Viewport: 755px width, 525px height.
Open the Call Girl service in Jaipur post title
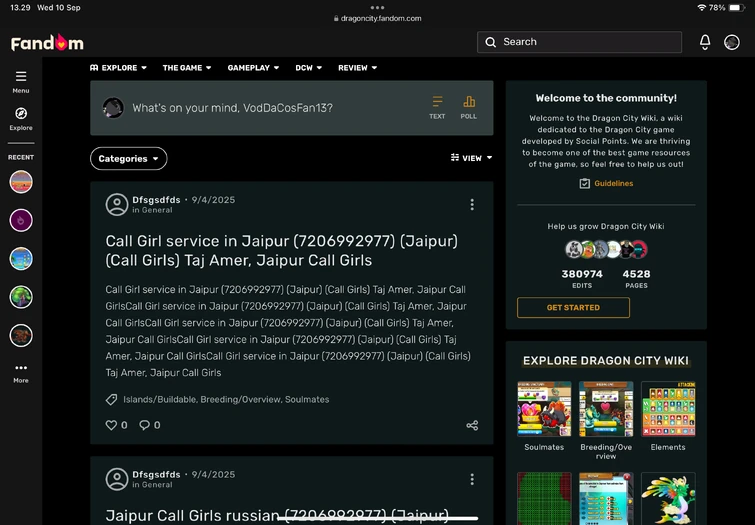click(282, 250)
